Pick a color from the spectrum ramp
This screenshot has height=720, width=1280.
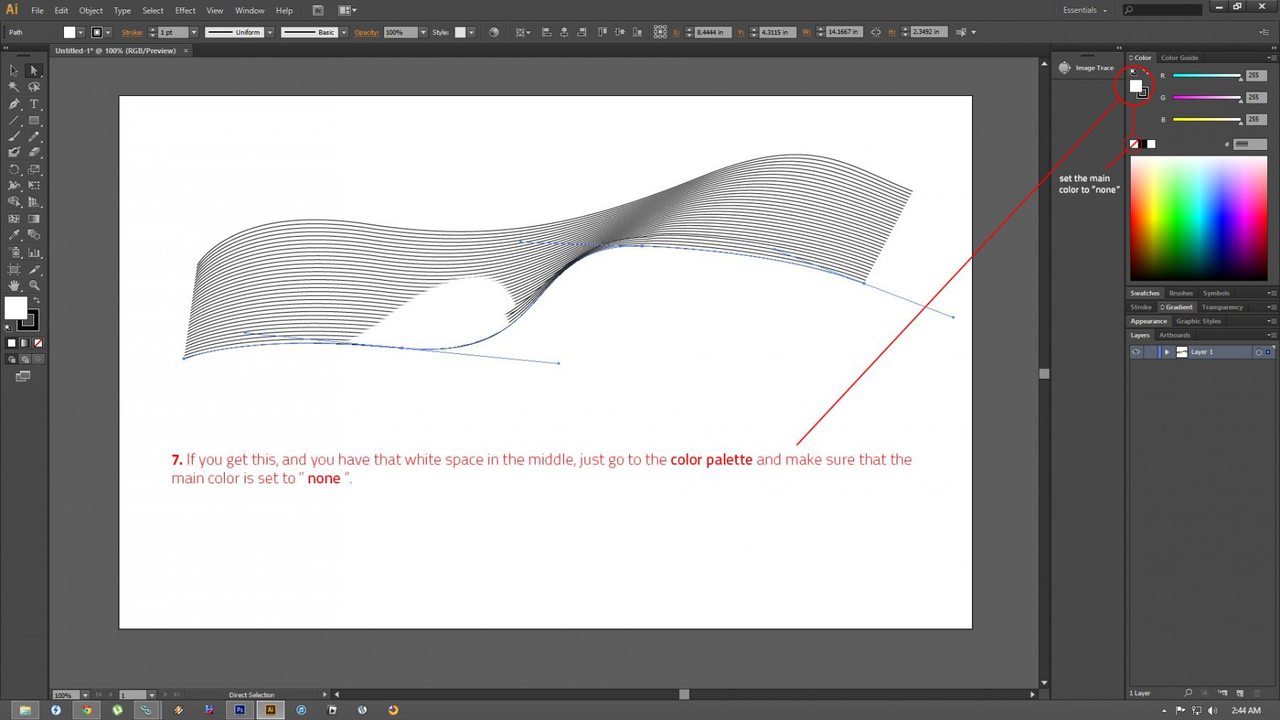pyautogui.click(x=1198, y=218)
